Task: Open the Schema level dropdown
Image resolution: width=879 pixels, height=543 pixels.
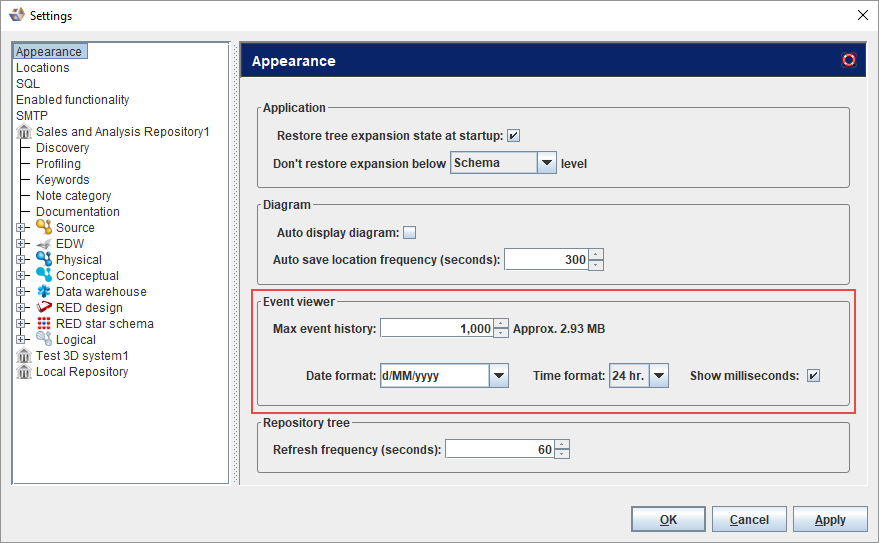Action: (x=546, y=163)
